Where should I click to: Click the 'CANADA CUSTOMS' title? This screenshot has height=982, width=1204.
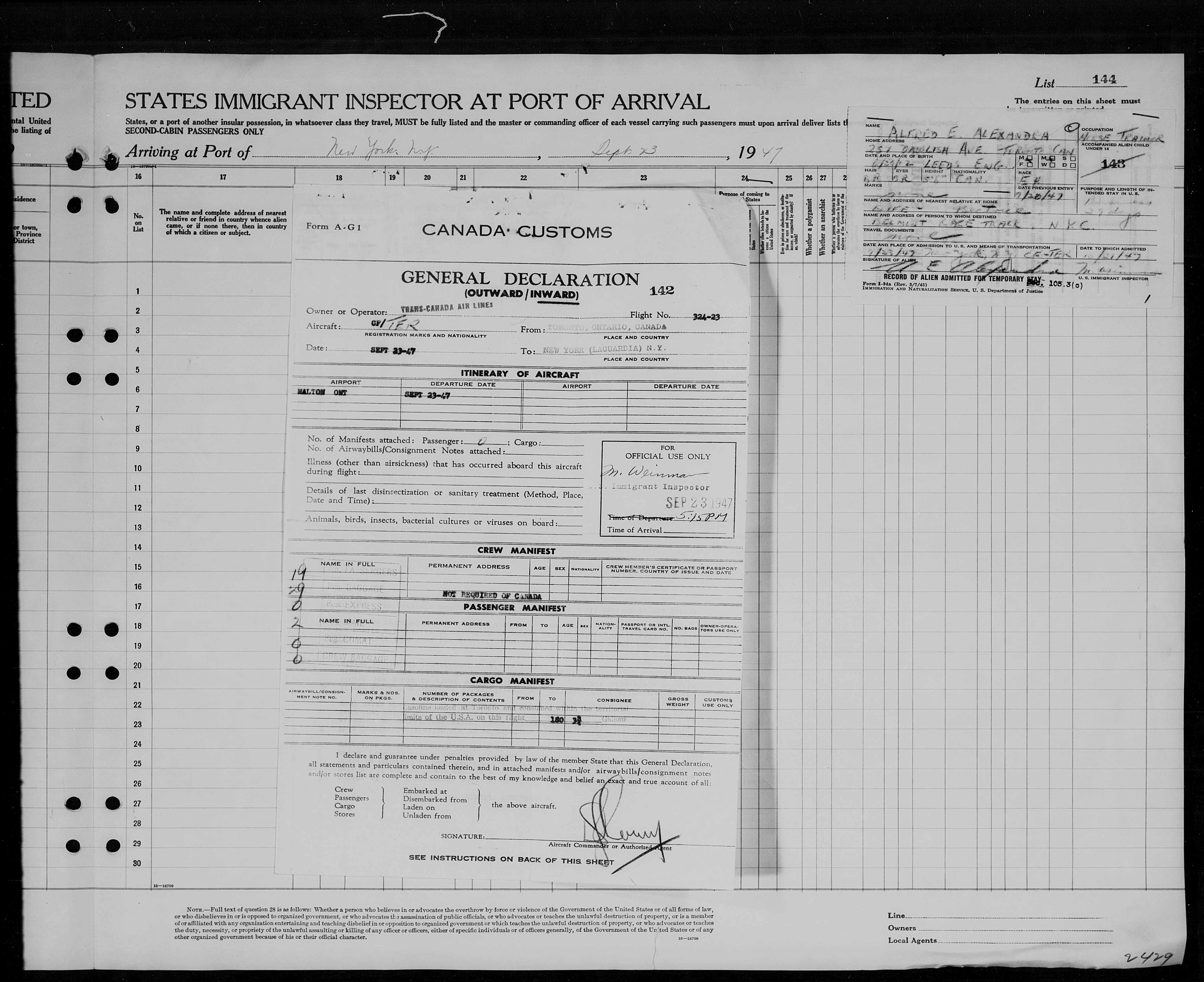(517, 231)
